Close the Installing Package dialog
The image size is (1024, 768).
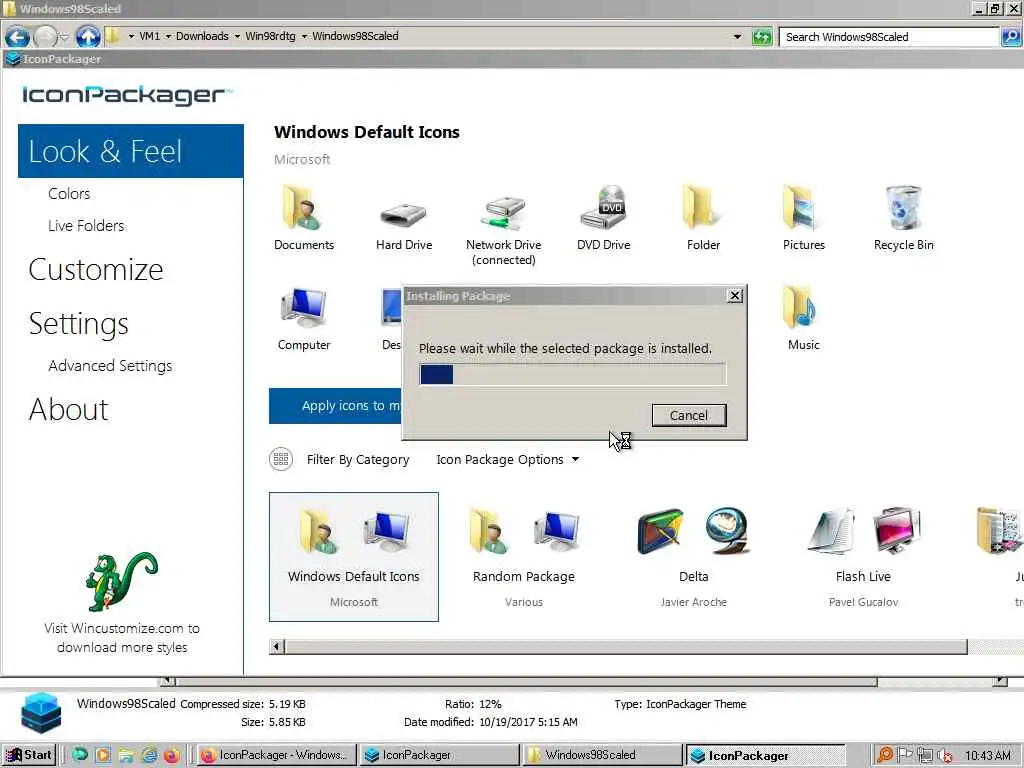click(735, 296)
